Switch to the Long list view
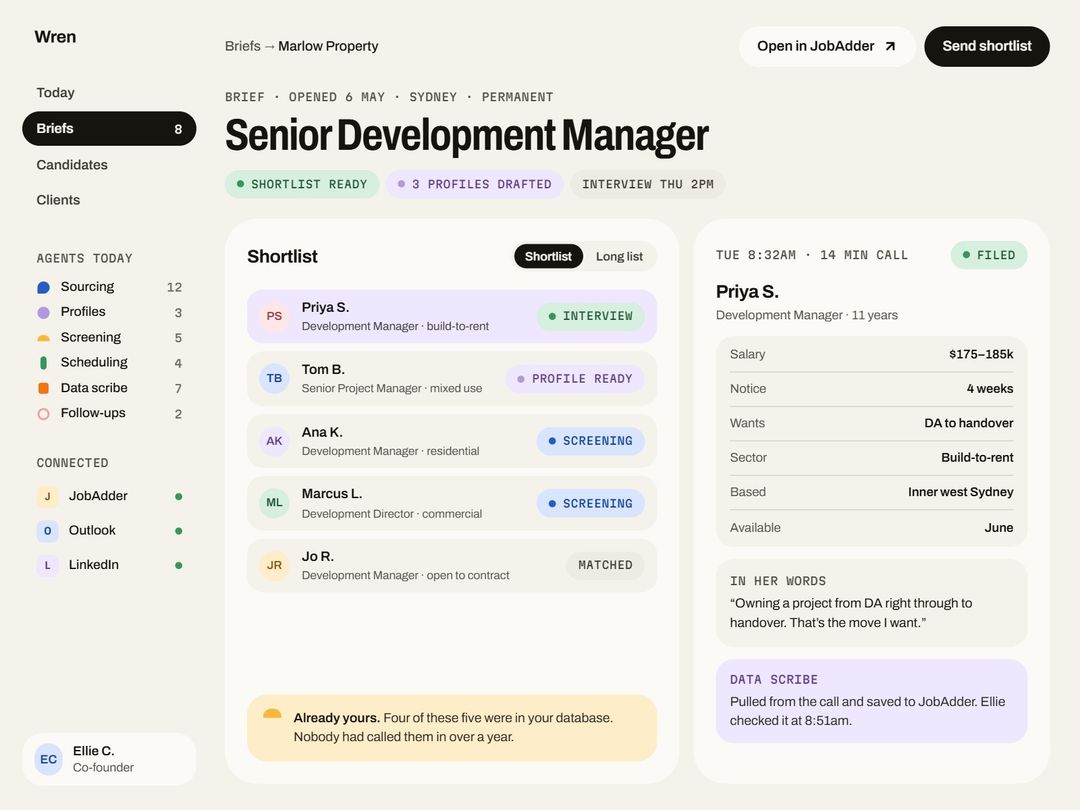Screen dimensions: 1080x810 (x=619, y=256)
